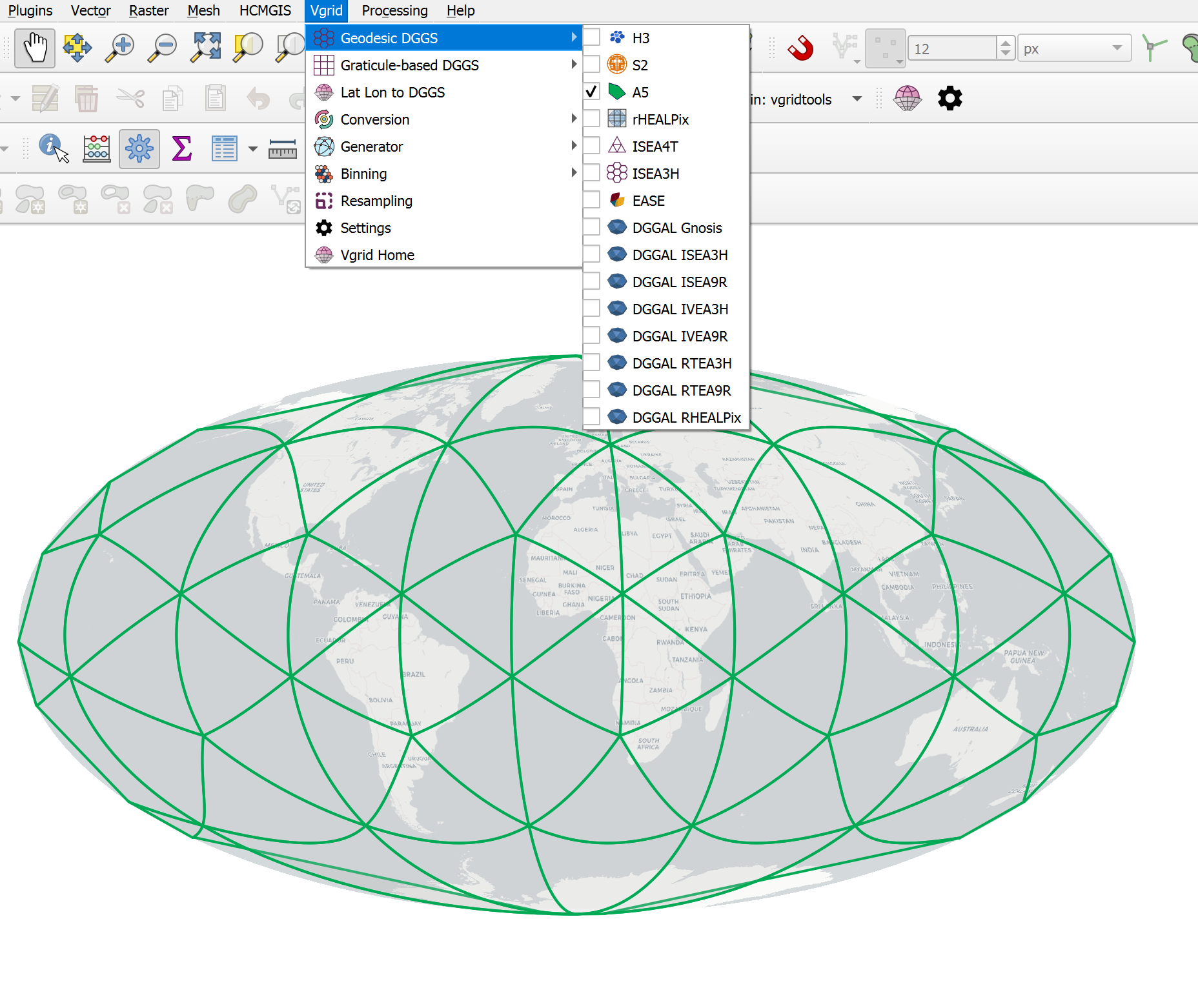Screen dimensions: 1198x1008
Task: Open attribute table dropdown arrow
Action: (253, 148)
